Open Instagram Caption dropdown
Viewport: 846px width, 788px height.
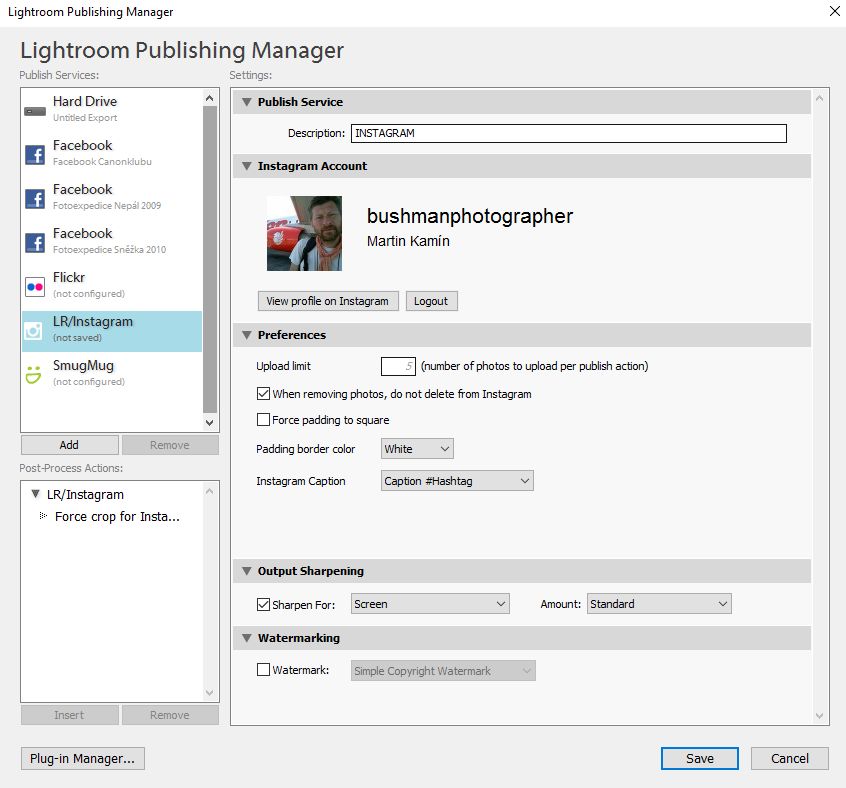(457, 481)
